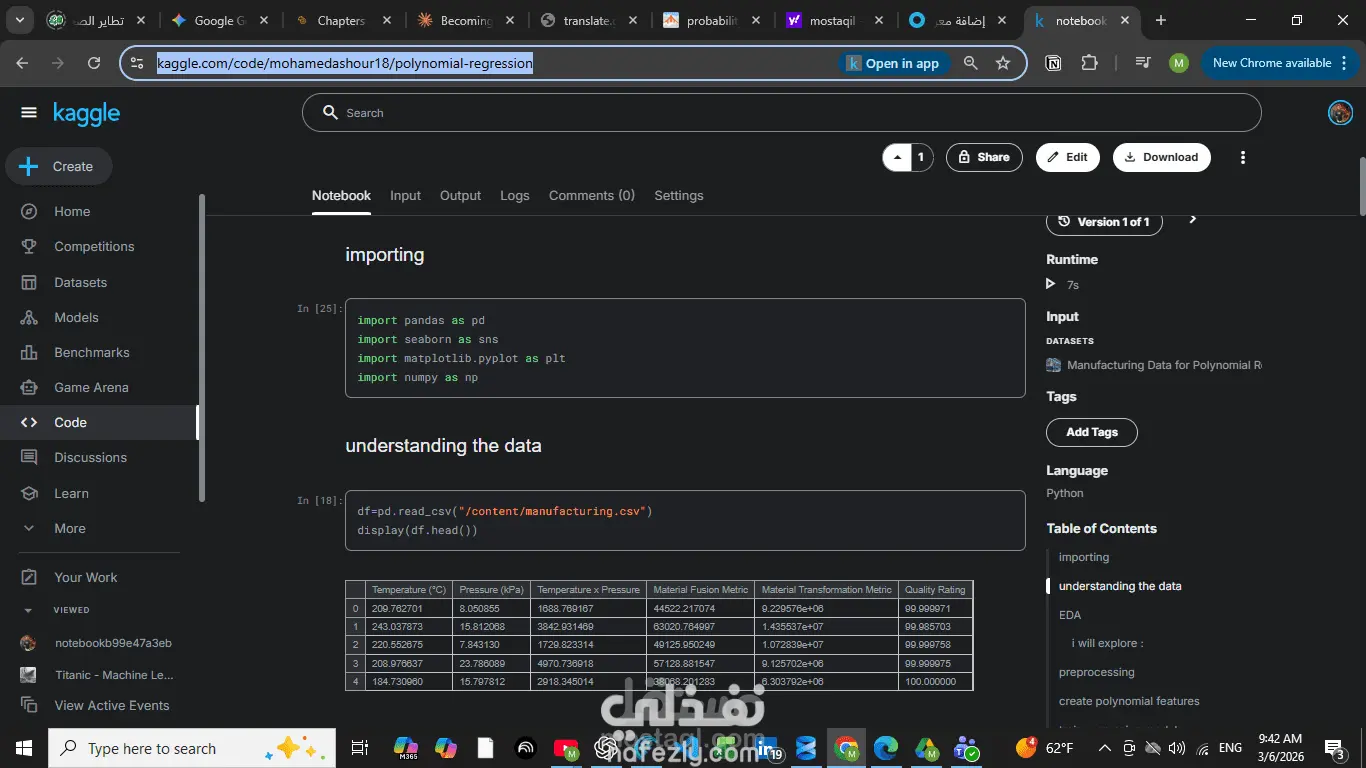Open the Notion extension icon
Screen dimensions: 1366x768
pyautogui.click(x=1053, y=63)
